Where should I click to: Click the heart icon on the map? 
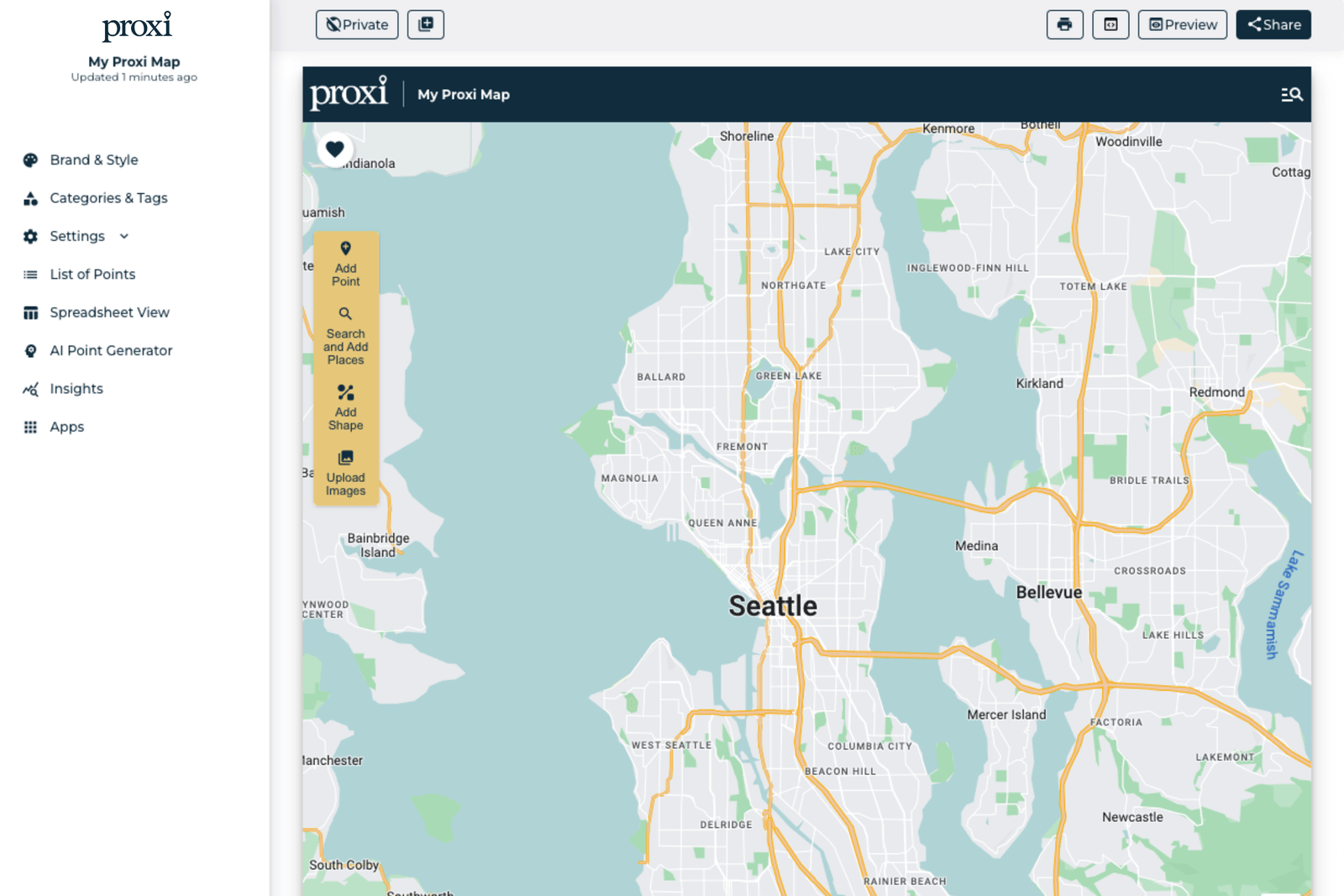tap(334, 149)
